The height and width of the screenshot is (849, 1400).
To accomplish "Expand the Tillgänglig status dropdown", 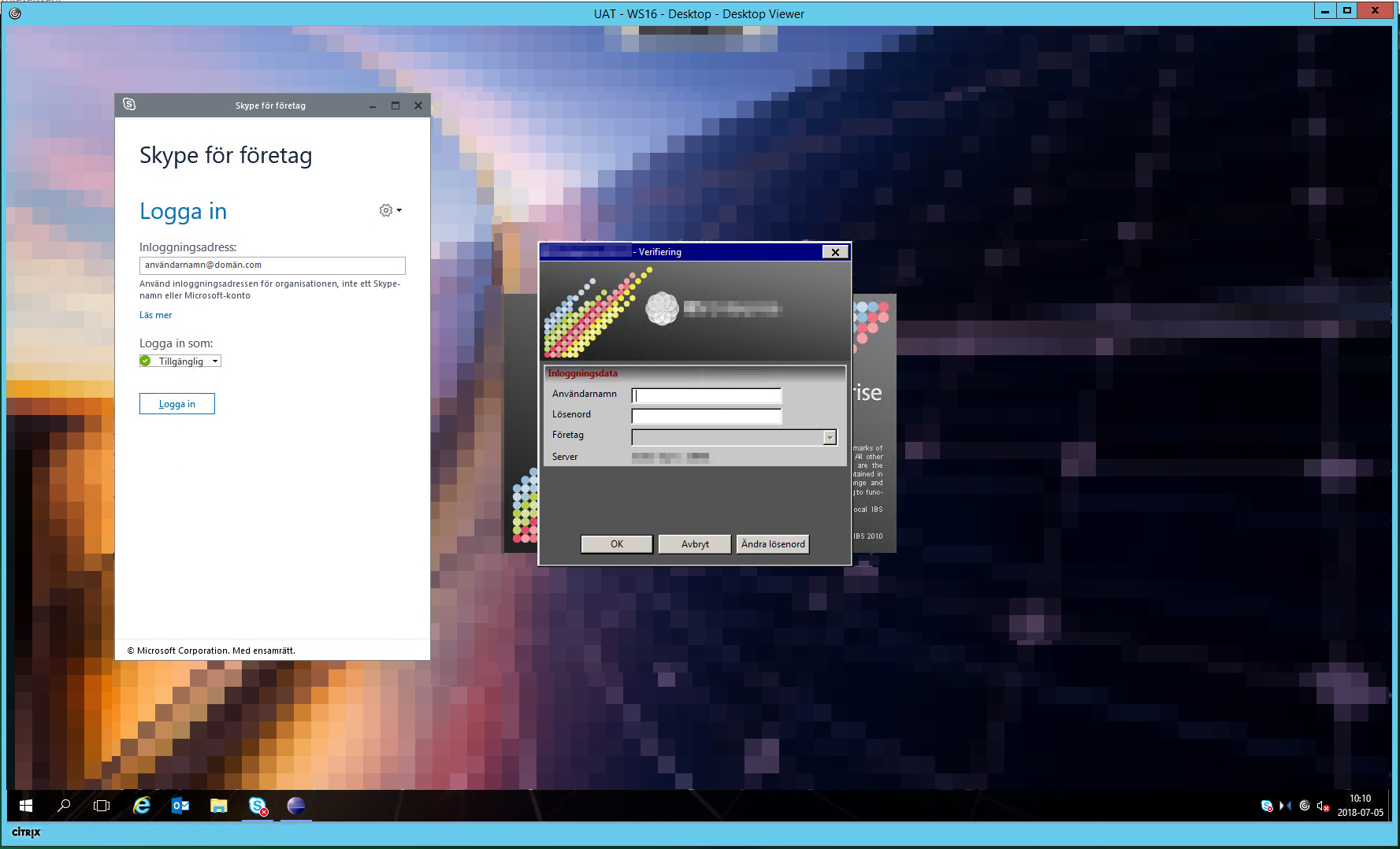I will point(215,361).
